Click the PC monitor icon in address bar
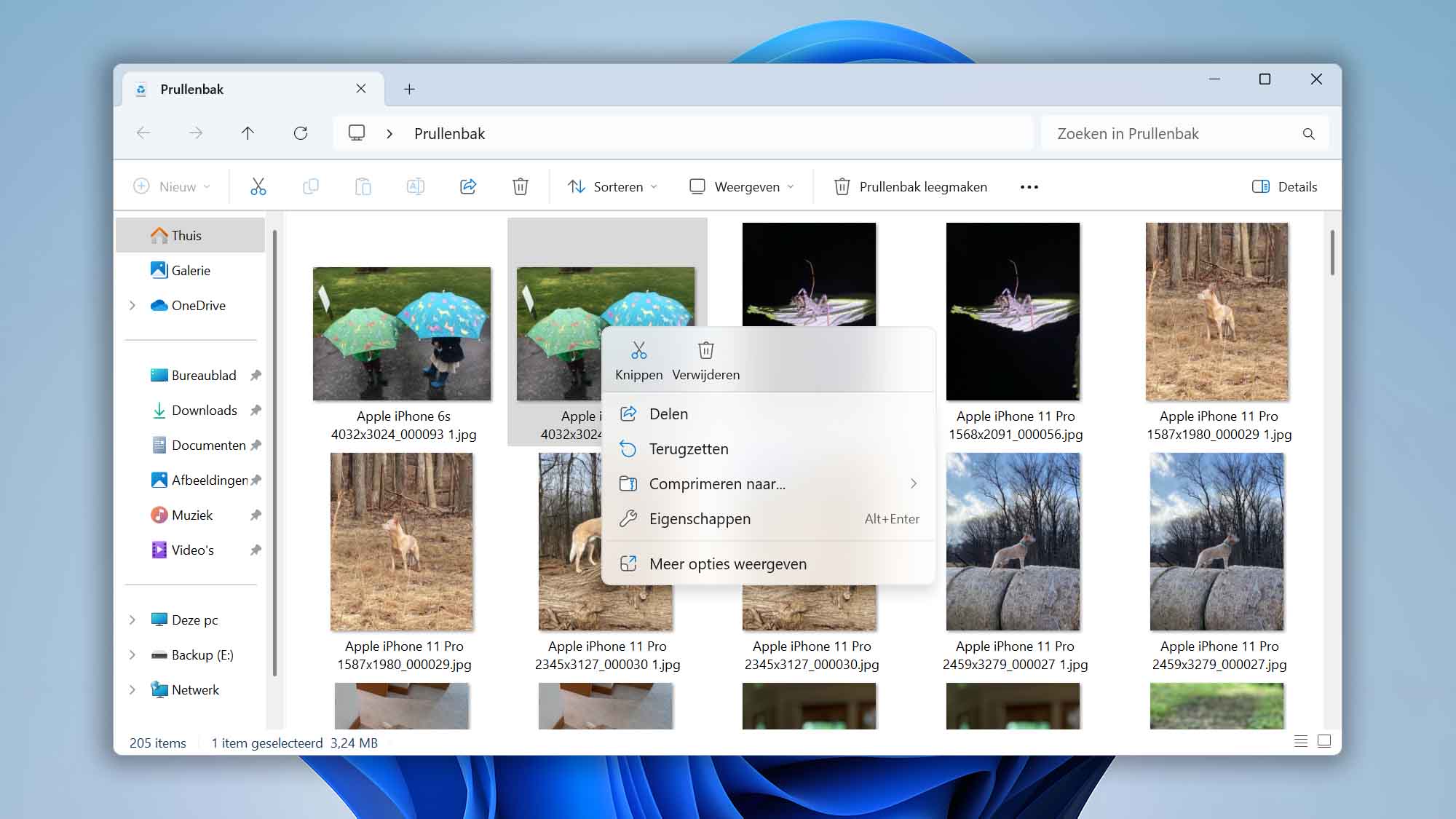 tap(357, 133)
